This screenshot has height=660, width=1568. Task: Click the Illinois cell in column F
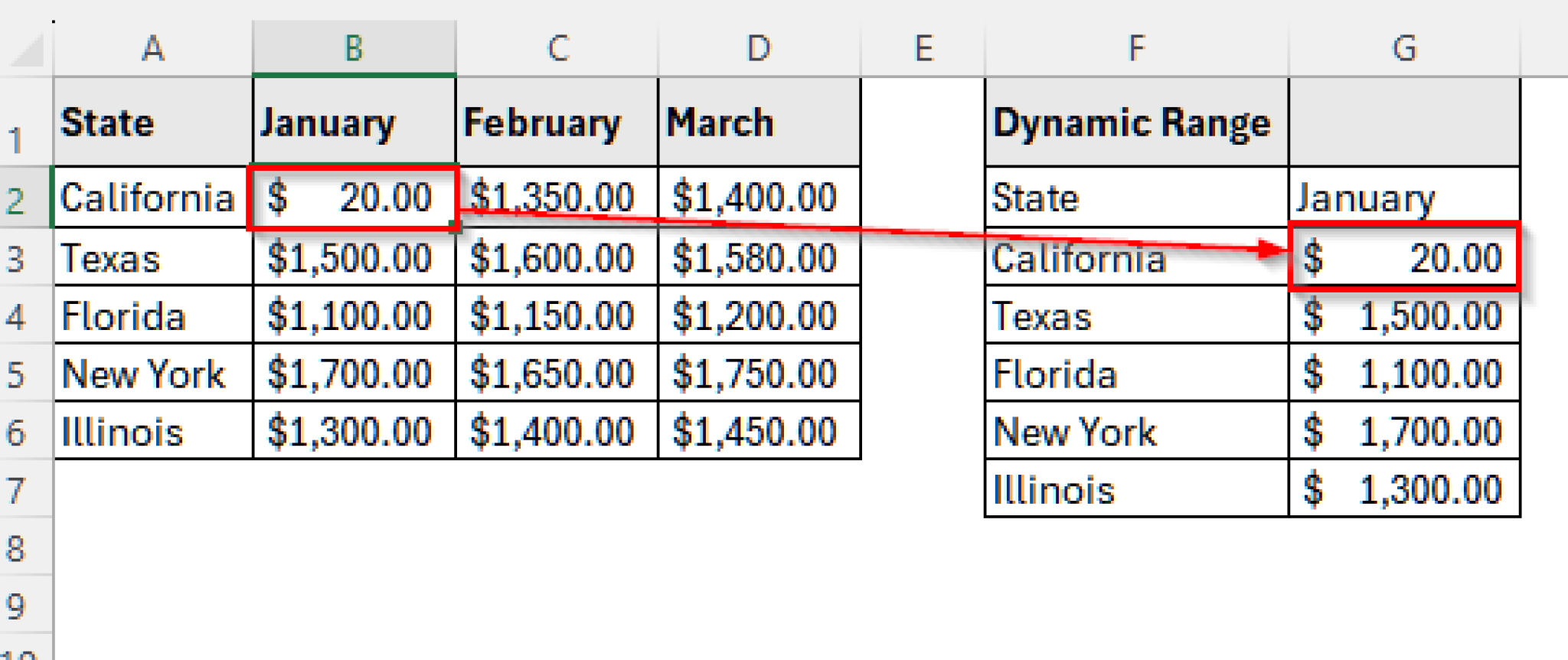pyautogui.click(x=1133, y=488)
